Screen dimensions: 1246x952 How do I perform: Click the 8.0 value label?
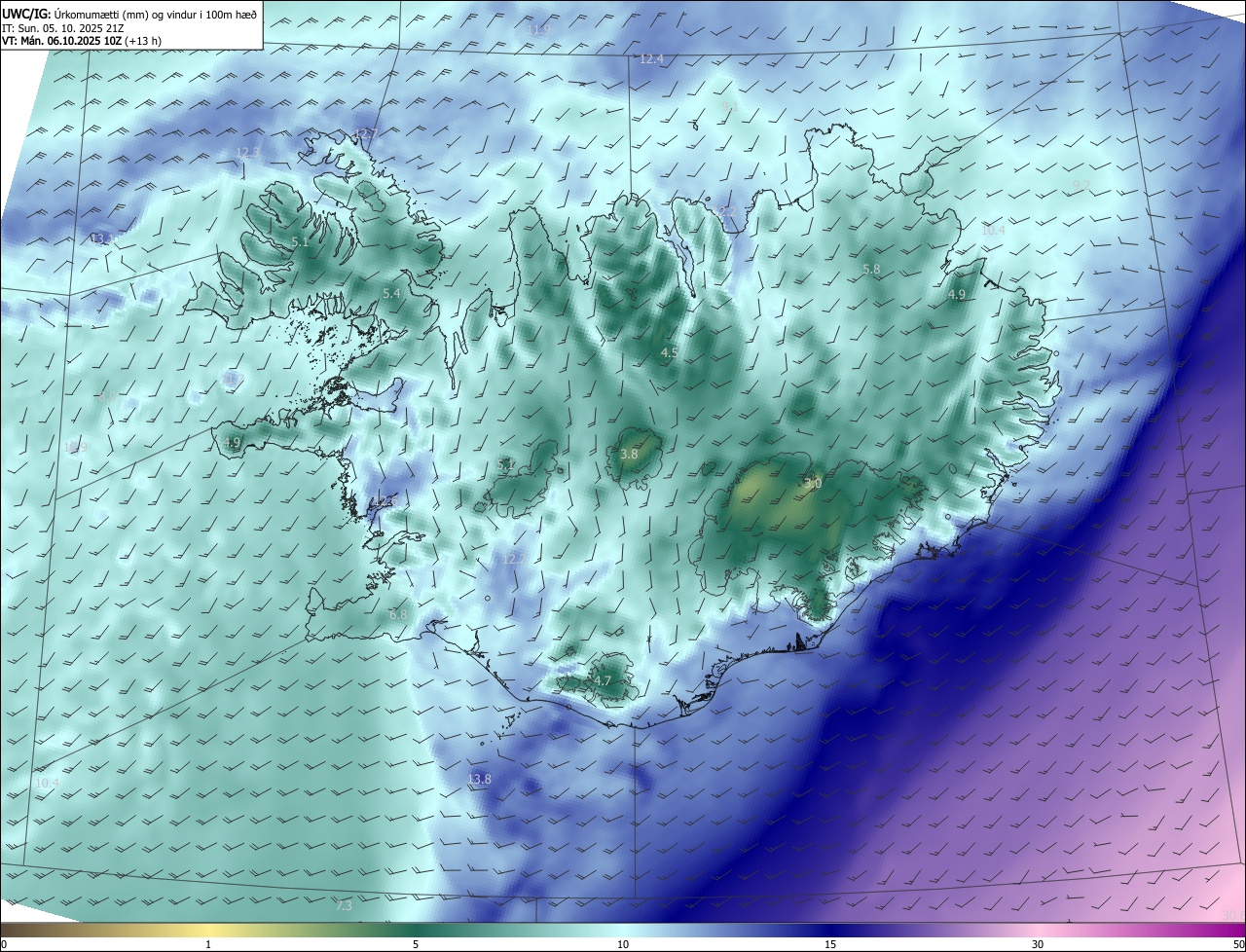(x=106, y=396)
